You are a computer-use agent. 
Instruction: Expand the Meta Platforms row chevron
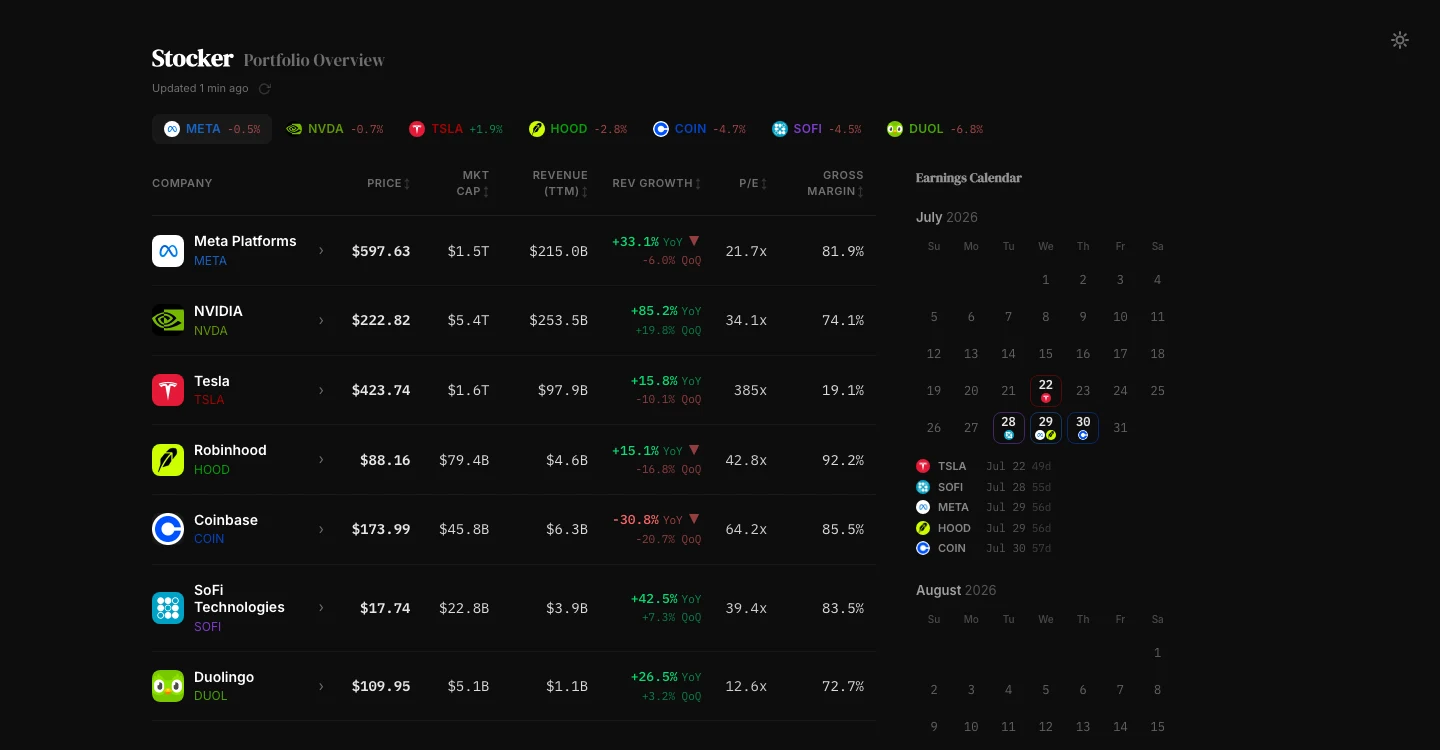tap(321, 251)
